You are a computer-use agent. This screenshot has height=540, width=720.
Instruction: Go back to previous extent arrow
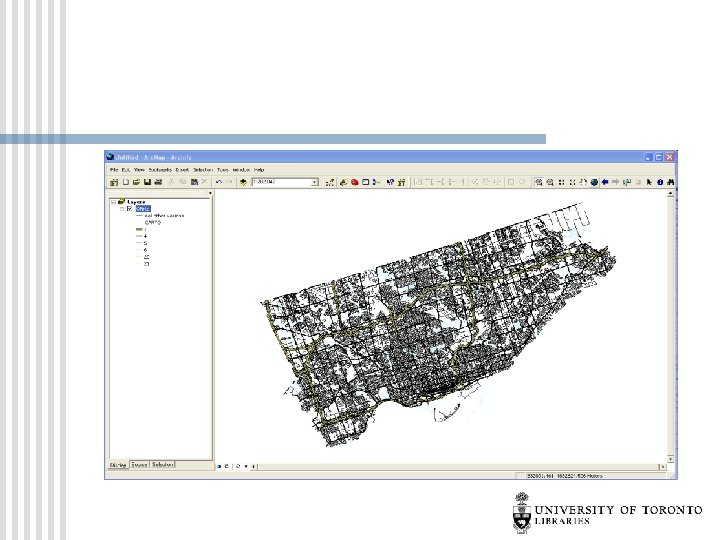pos(605,183)
